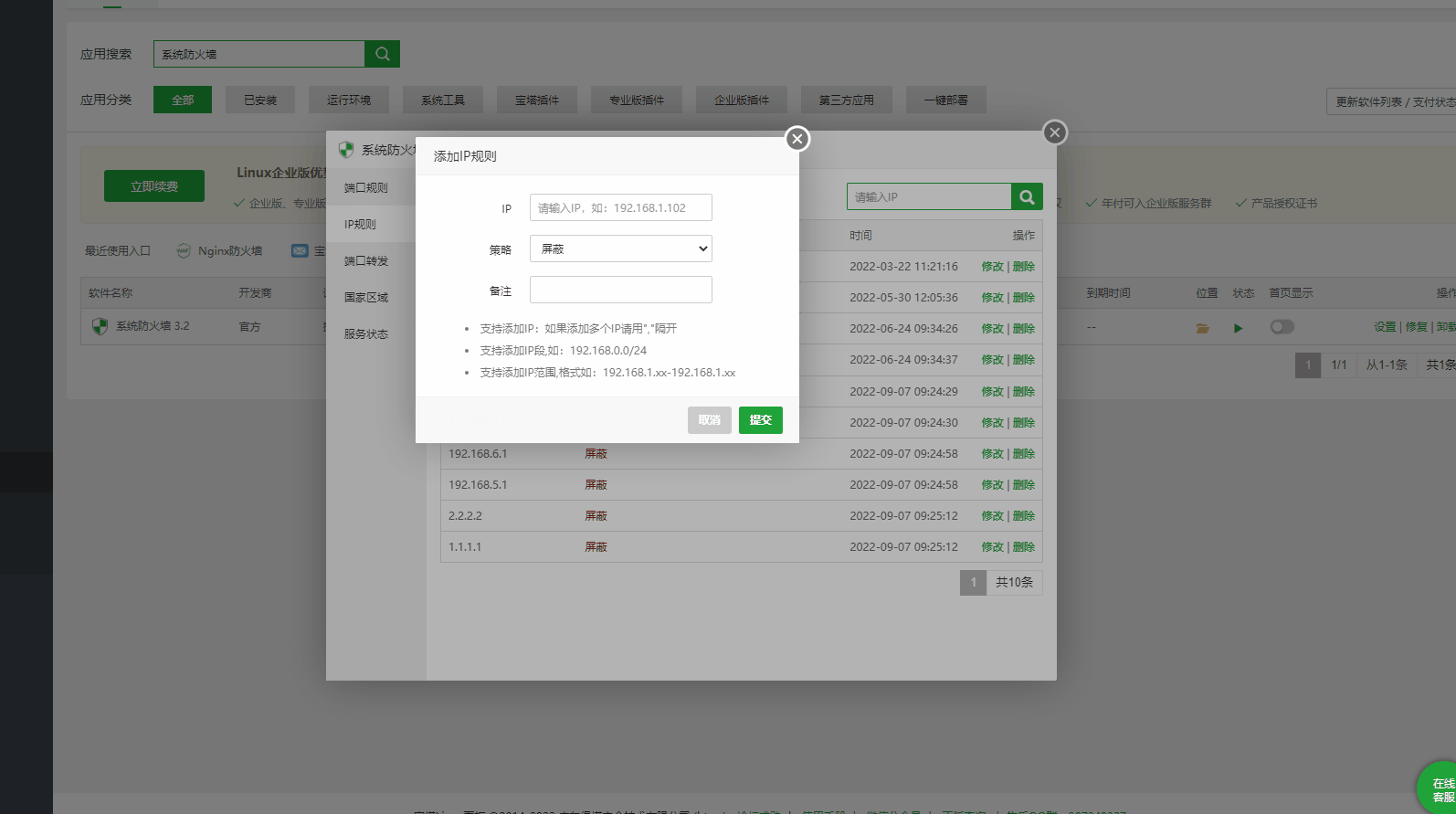Toggle 首页显示 switch for 系统防火墙
1456x814 pixels.
click(x=1282, y=327)
